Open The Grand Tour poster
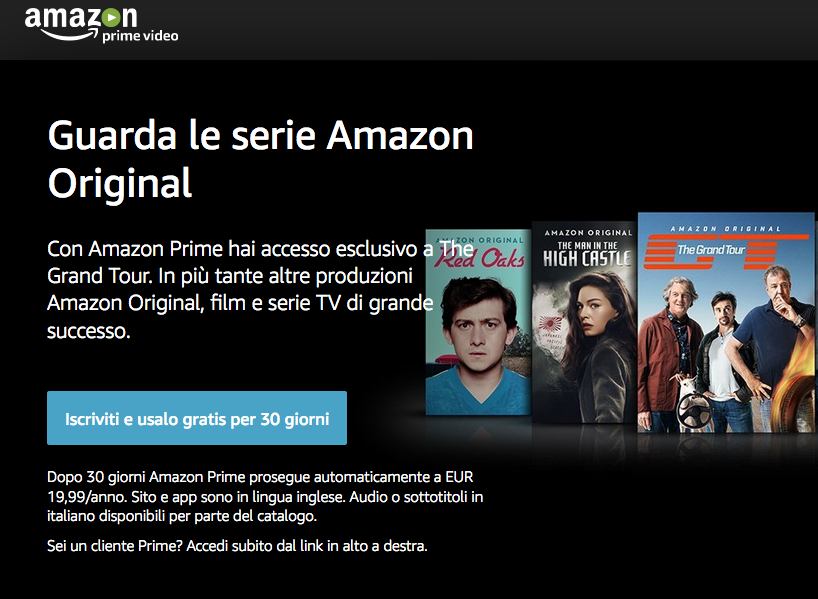This screenshot has height=599, width=818. (726, 322)
